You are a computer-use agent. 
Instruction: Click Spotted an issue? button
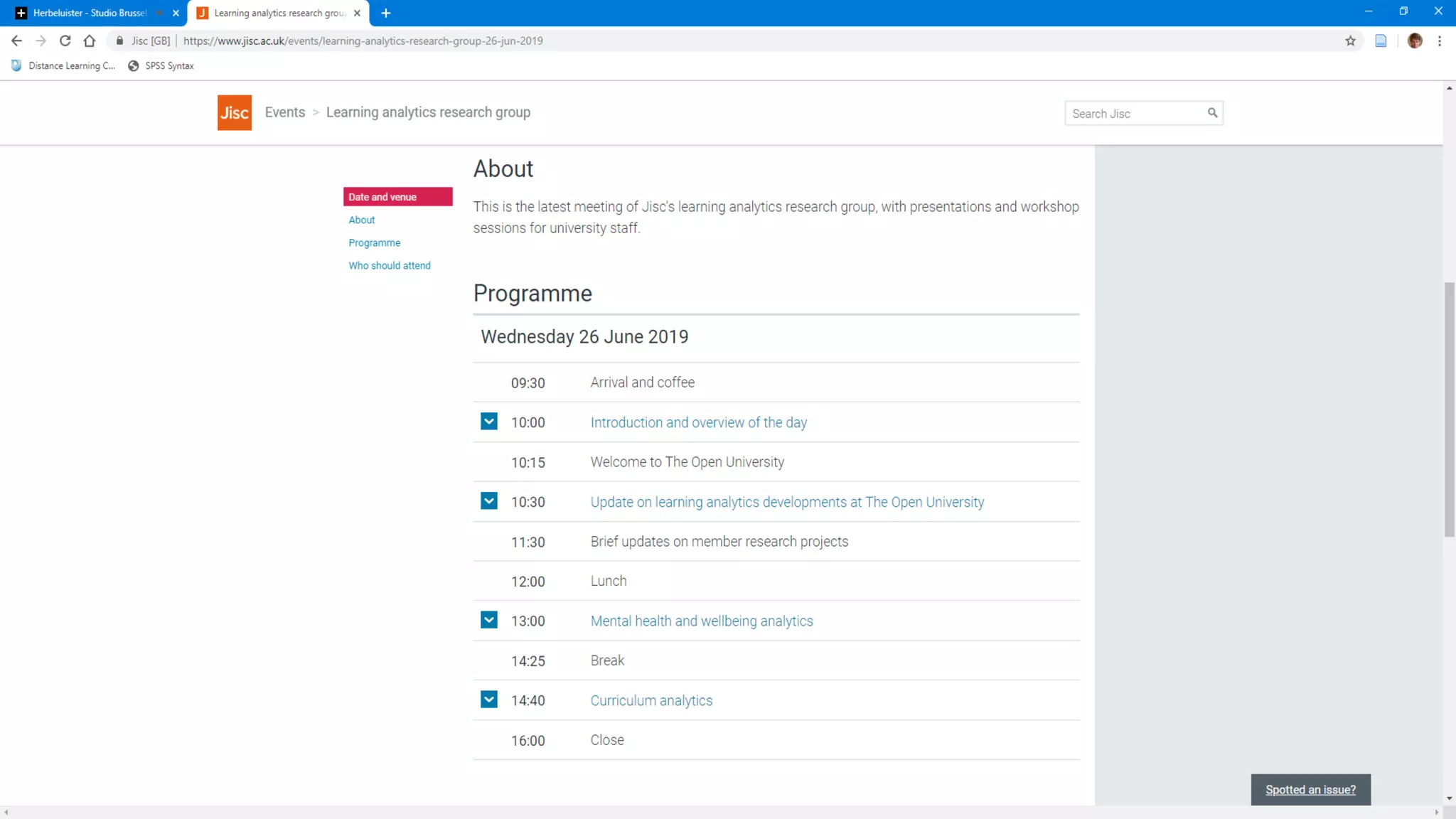[x=1310, y=790]
